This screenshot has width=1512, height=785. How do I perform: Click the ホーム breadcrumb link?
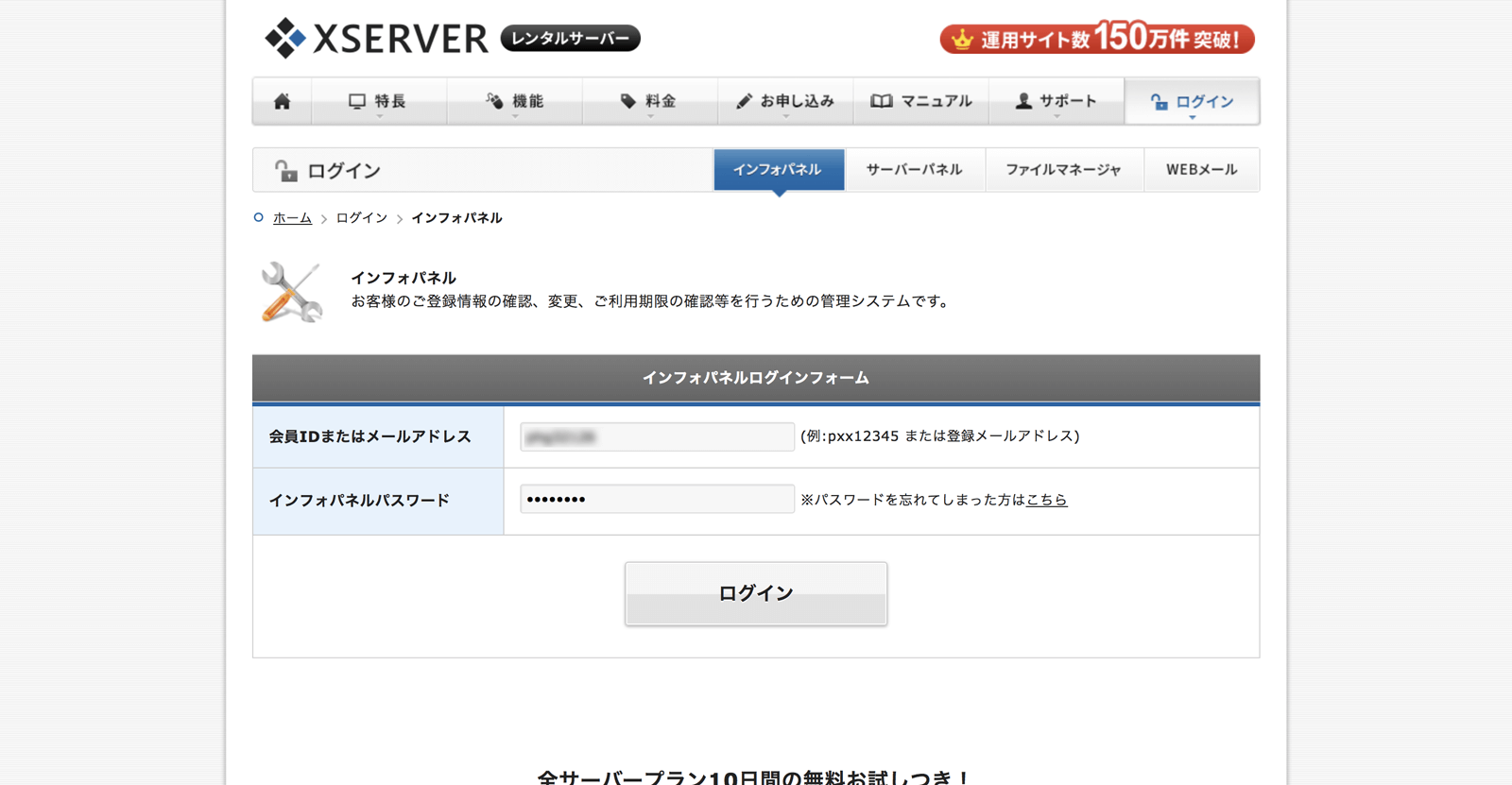[292, 218]
